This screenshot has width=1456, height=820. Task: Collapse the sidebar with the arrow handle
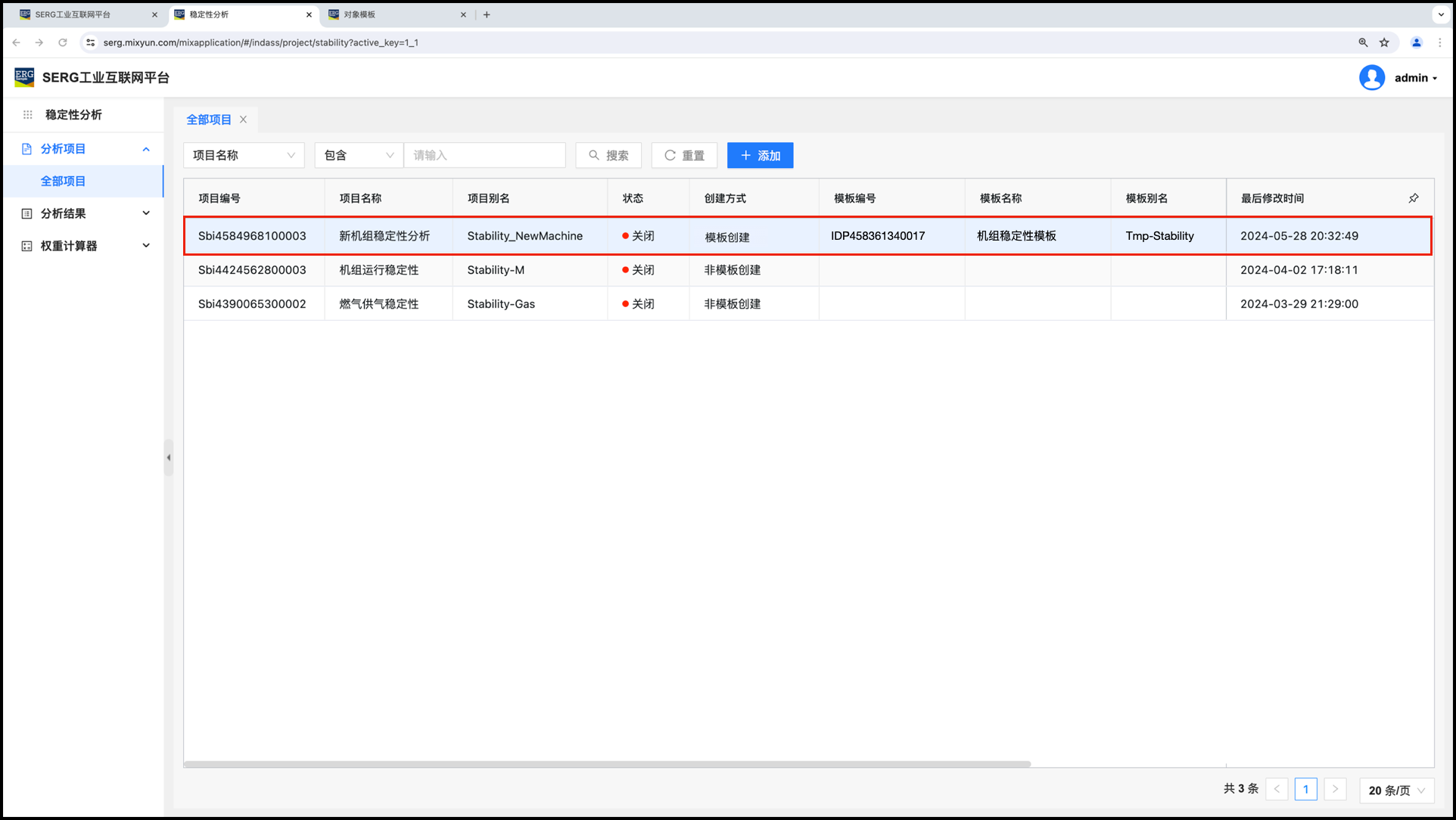point(168,458)
